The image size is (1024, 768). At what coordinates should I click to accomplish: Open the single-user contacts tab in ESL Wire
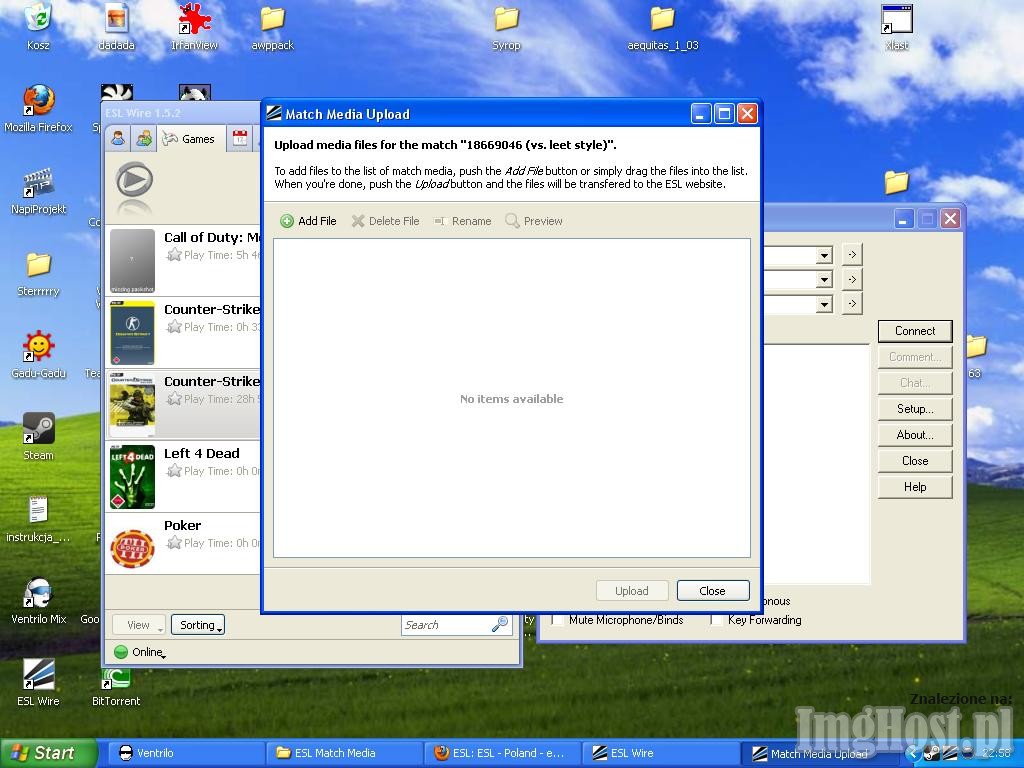point(118,138)
